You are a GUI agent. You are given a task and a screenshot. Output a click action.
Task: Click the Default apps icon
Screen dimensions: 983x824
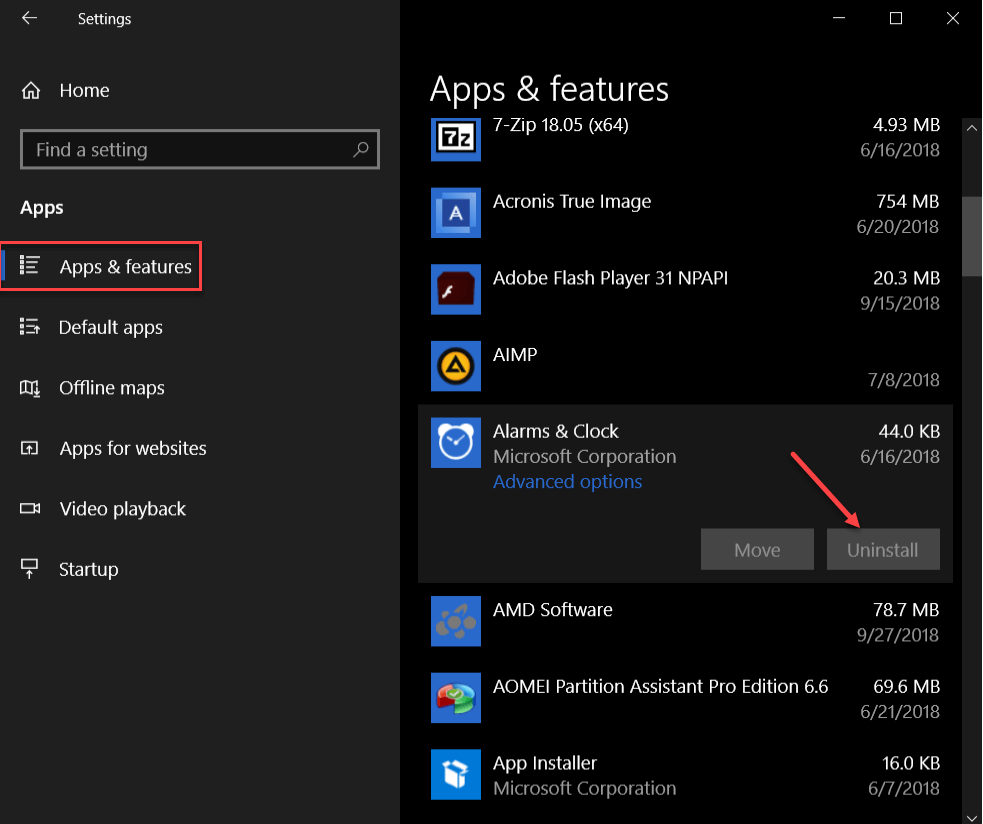tap(29, 327)
